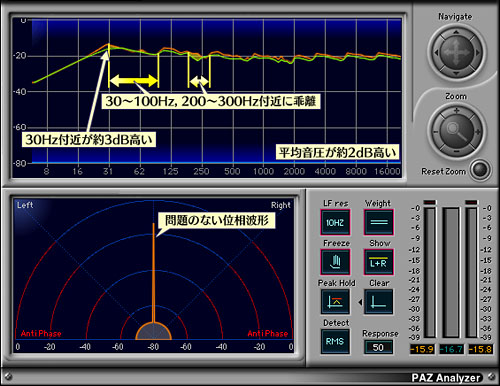The width and height of the screenshot is (500, 386).
Task: Click the Navigate pad up arrow
Action: coord(456,32)
